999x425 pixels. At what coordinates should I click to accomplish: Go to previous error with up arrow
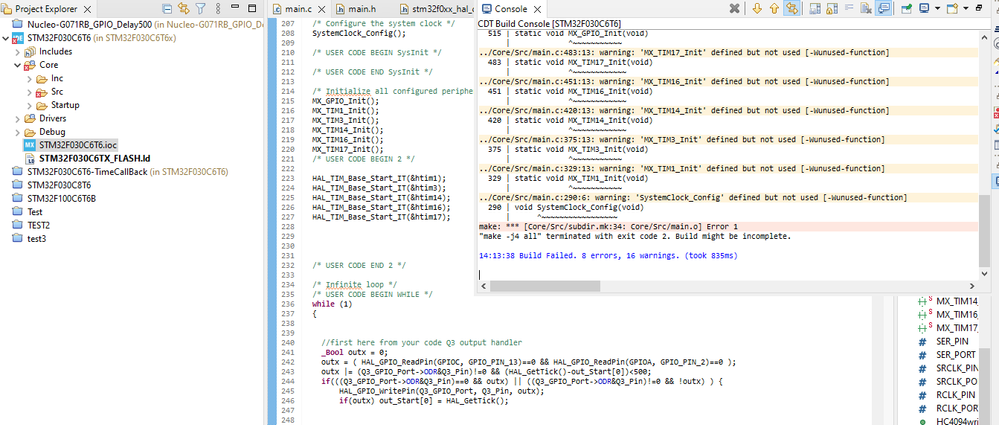click(774, 8)
